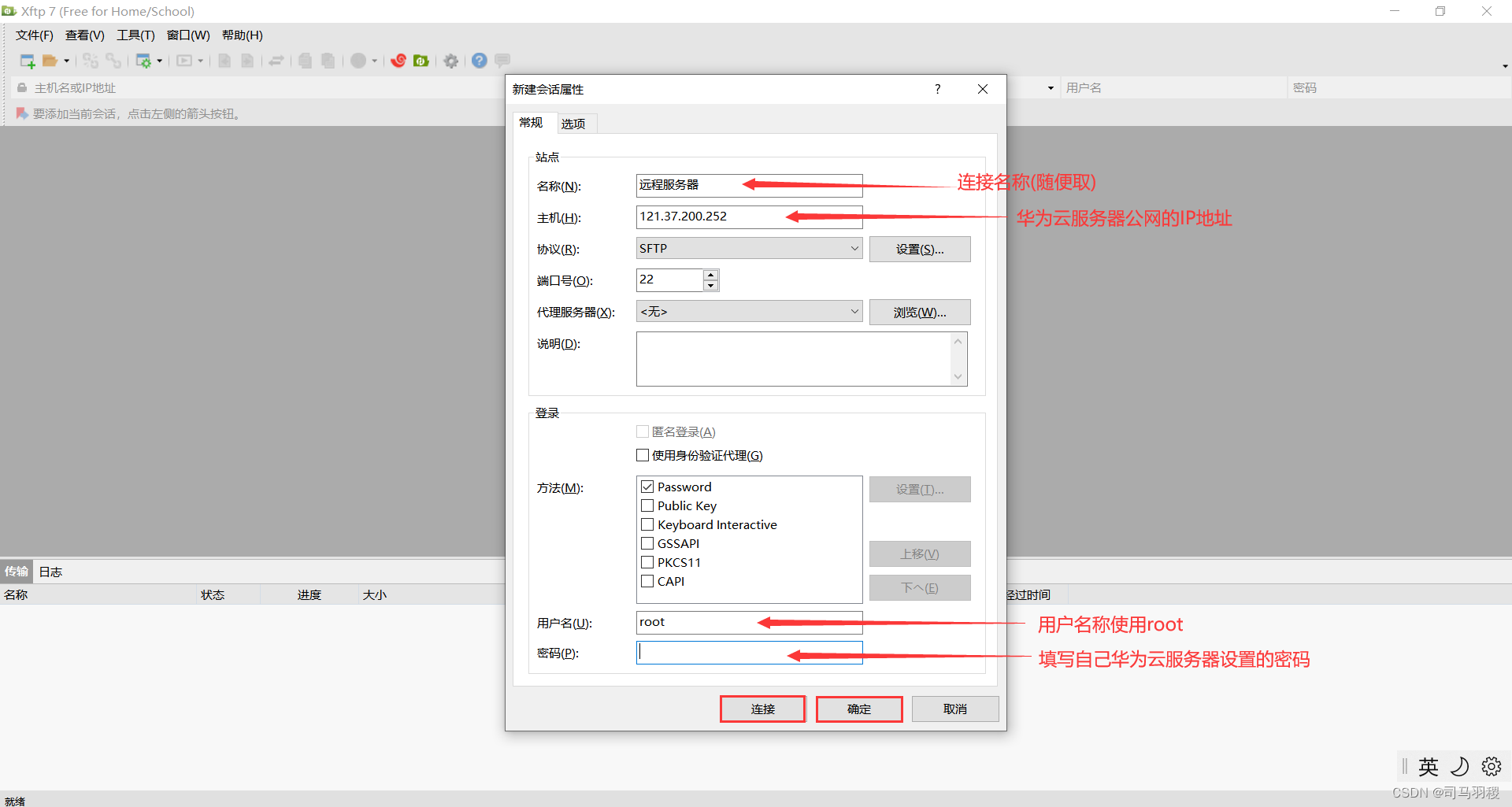The image size is (1512, 807).
Task: Click the 名称 session name field
Action: pos(749,186)
